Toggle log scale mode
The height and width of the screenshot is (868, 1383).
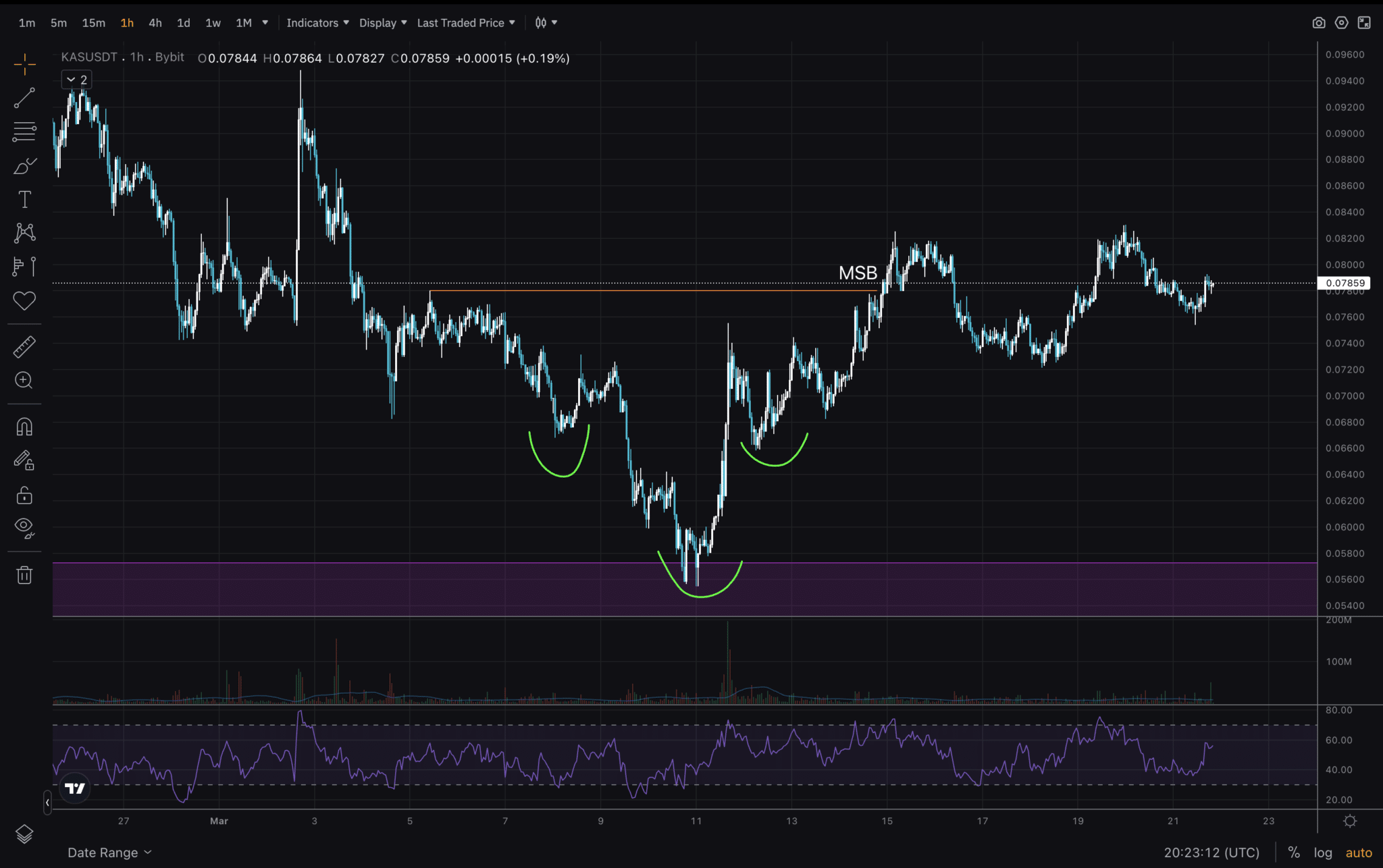click(x=1323, y=852)
